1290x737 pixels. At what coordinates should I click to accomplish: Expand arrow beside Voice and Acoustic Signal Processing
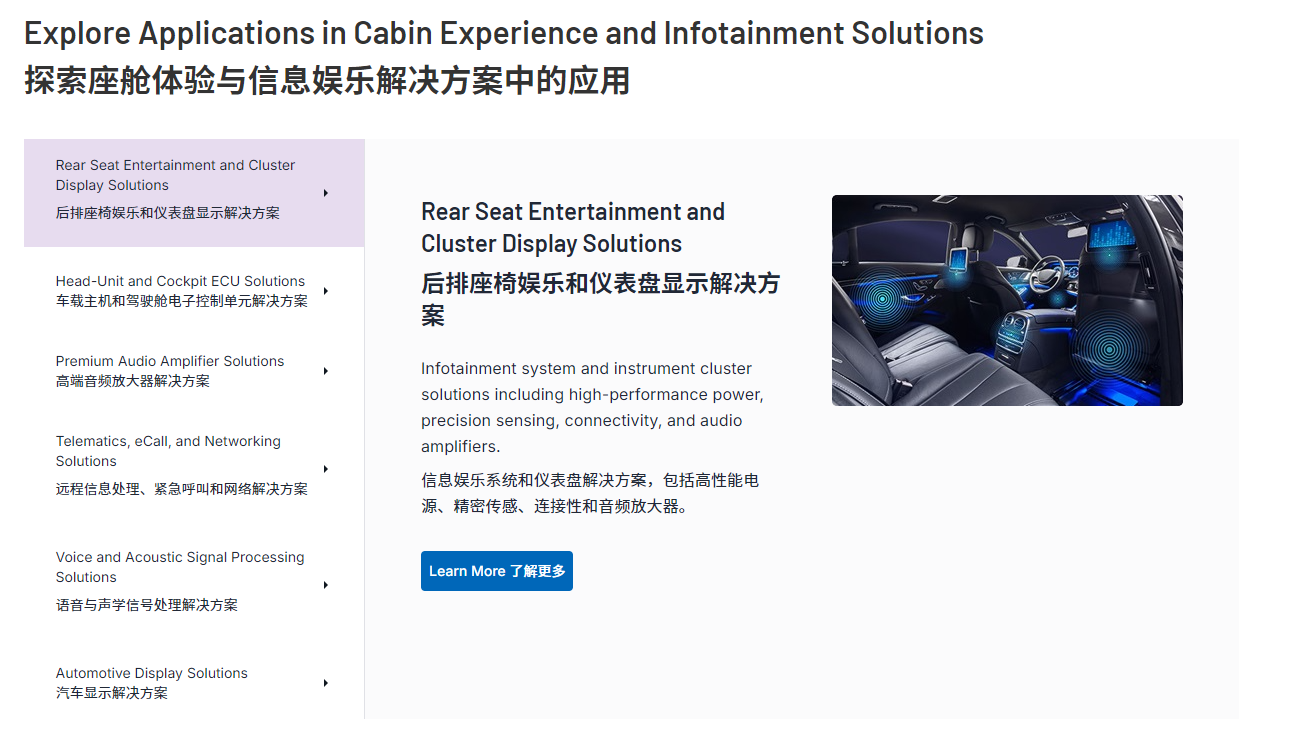pyautogui.click(x=326, y=585)
